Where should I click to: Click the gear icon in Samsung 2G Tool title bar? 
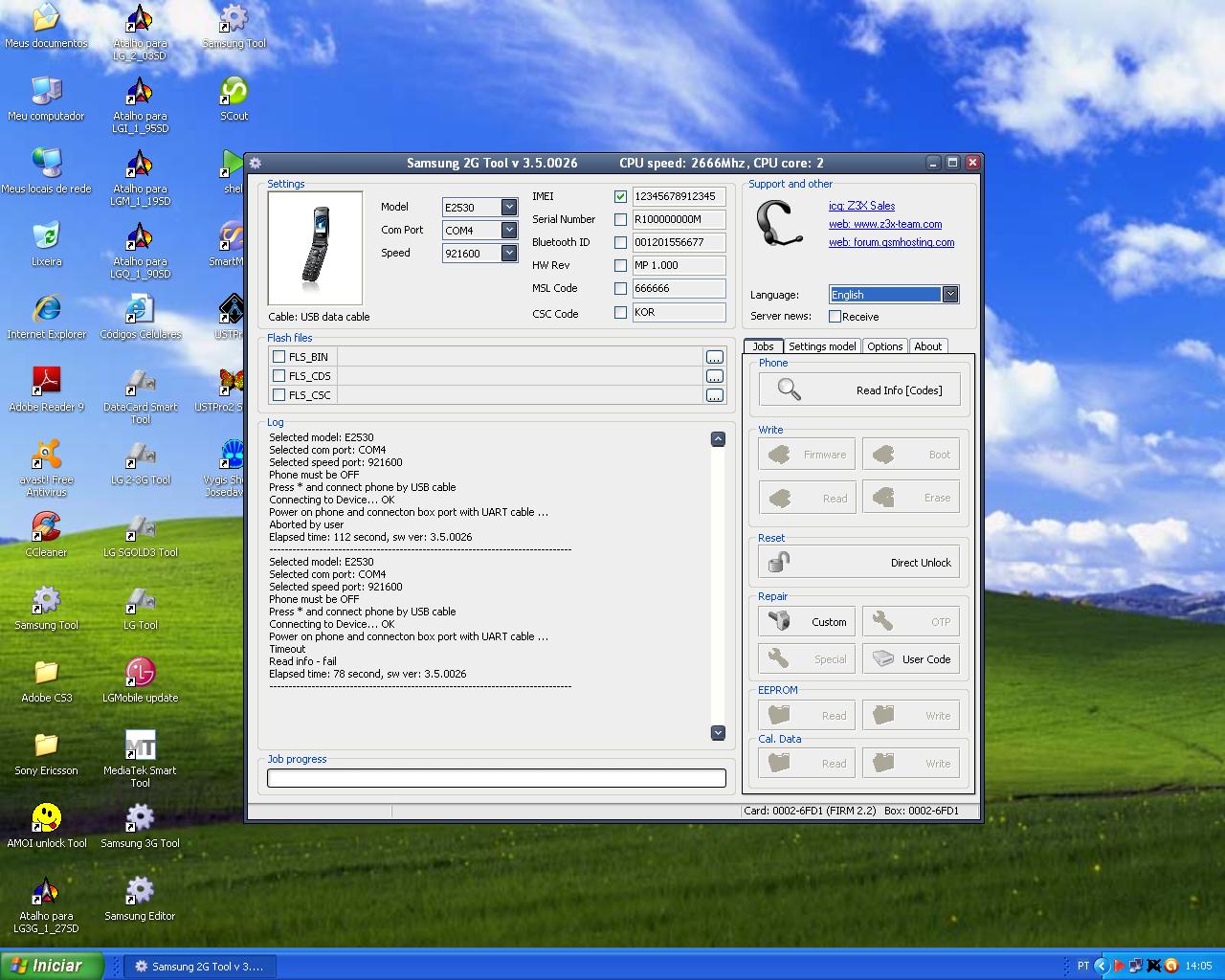pyautogui.click(x=256, y=163)
